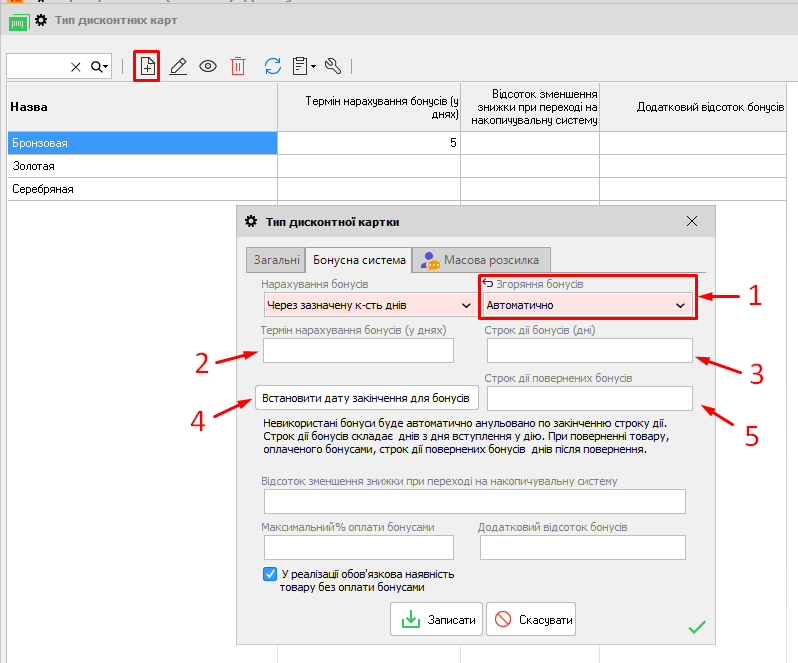Click the red delete trash icon
The width and height of the screenshot is (798, 663).
click(x=238, y=66)
